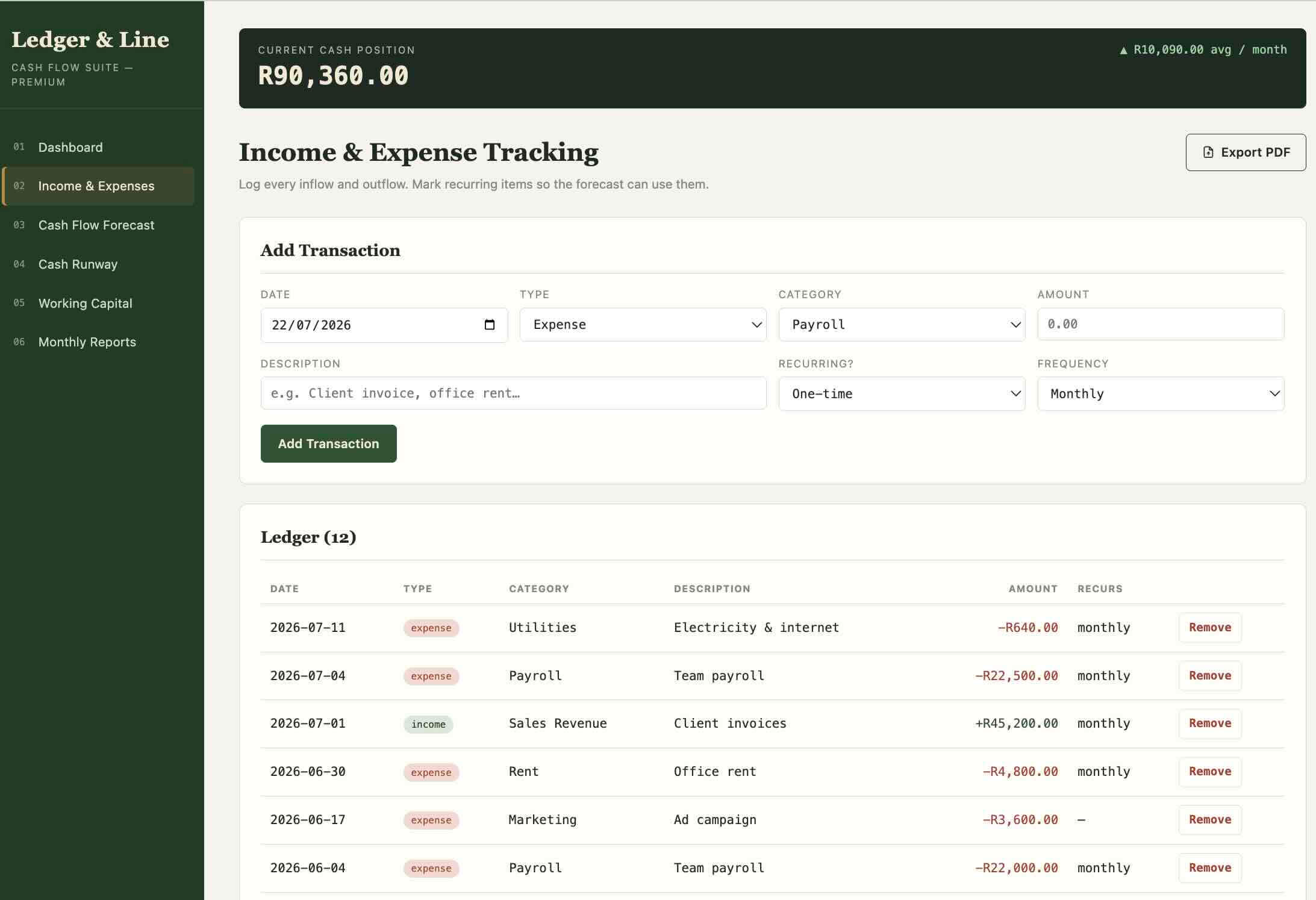
Task: Remove the Electricity & internet entry
Action: (x=1210, y=628)
